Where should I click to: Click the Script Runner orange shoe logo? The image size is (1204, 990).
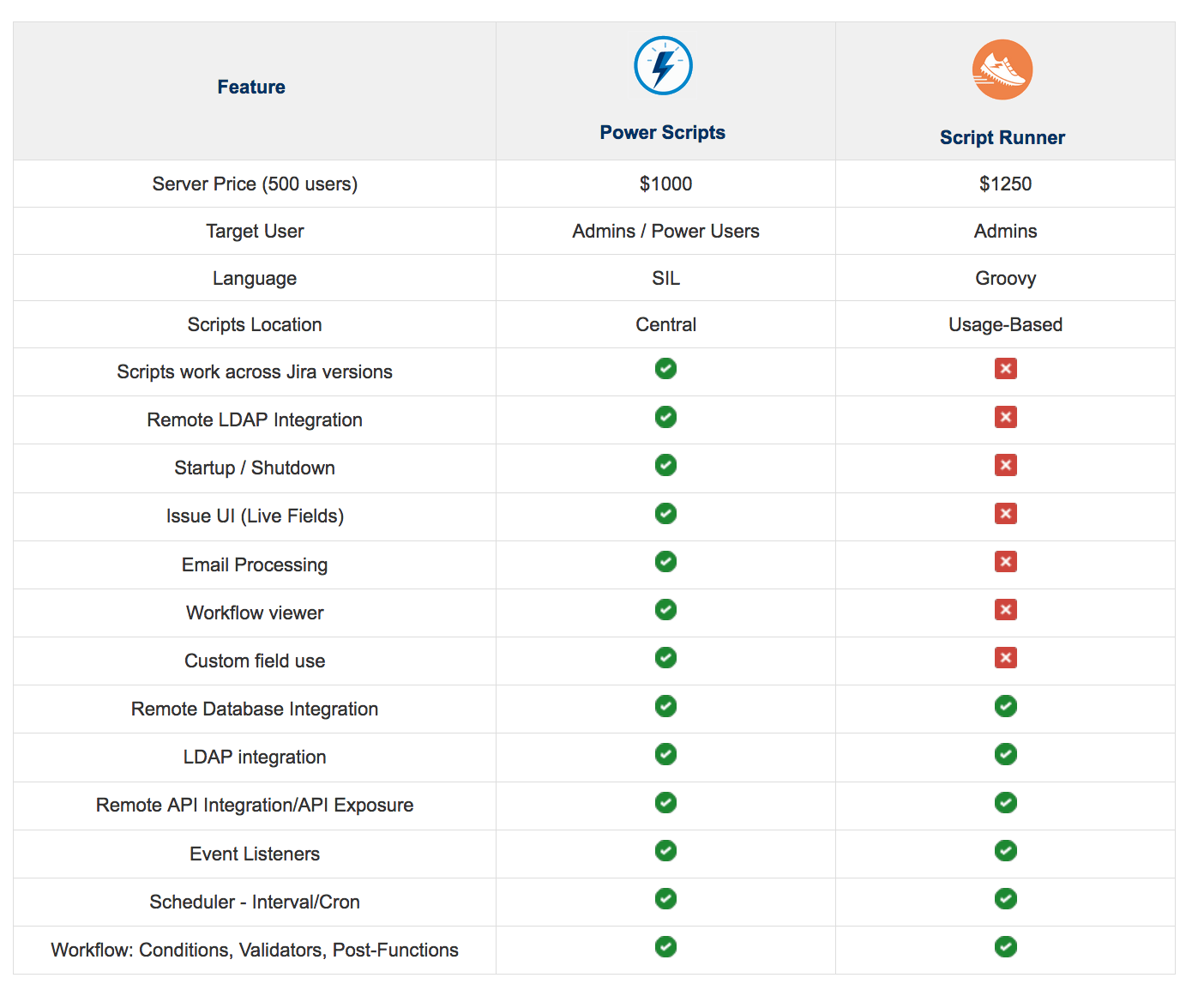(x=1002, y=69)
